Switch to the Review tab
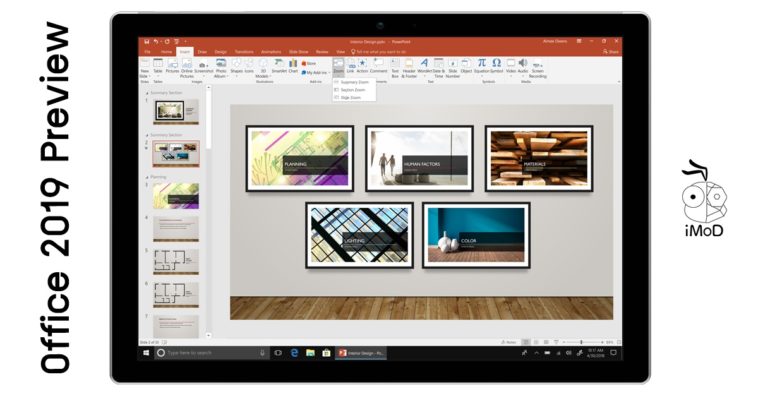758x396 pixels. pyautogui.click(x=322, y=52)
